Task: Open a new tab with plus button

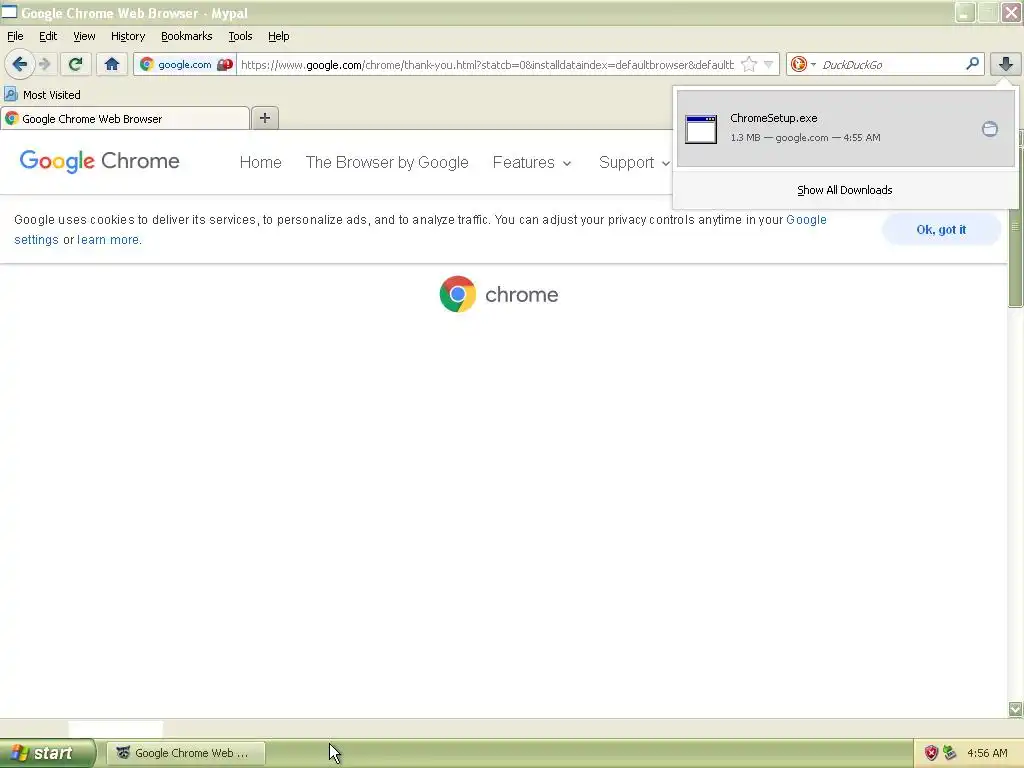Action: click(x=264, y=118)
